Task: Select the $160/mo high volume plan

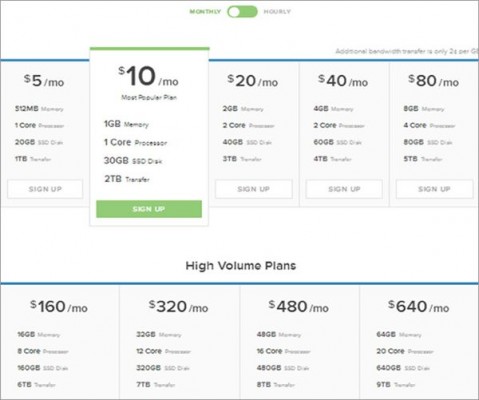Action: coord(59,307)
